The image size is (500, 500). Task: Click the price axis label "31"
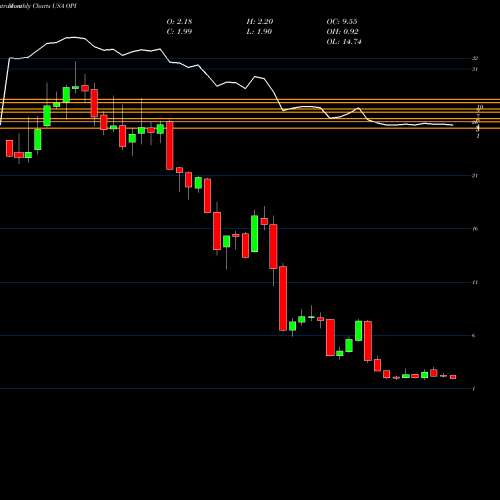(x=475, y=69)
